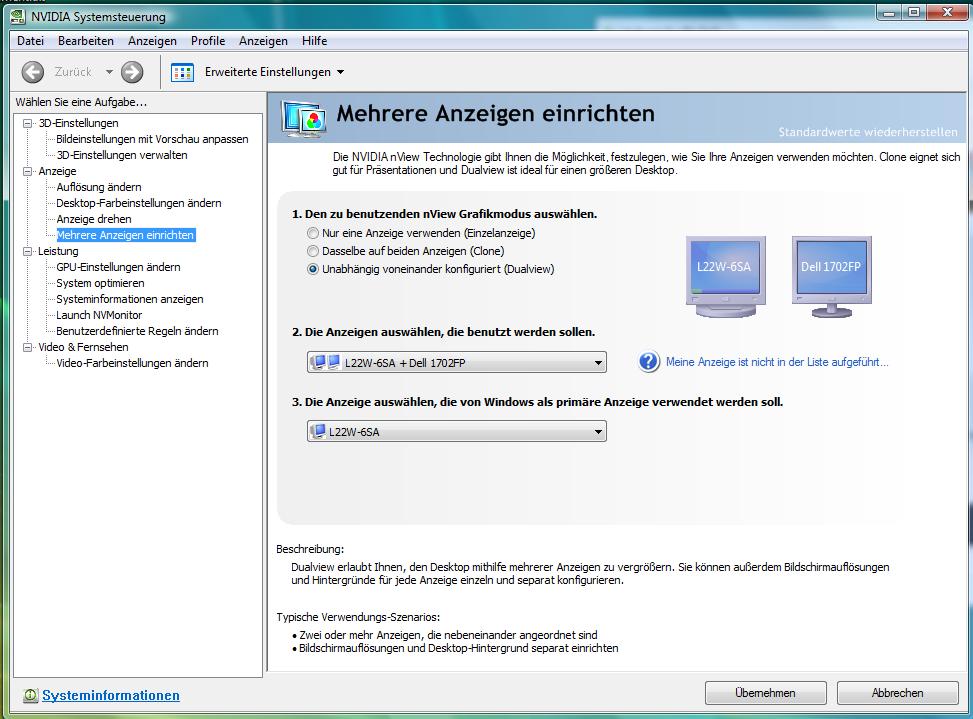Click the multi-display header icon
Image resolution: width=973 pixels, height=719 pixels.
click(x=303, y=118)
